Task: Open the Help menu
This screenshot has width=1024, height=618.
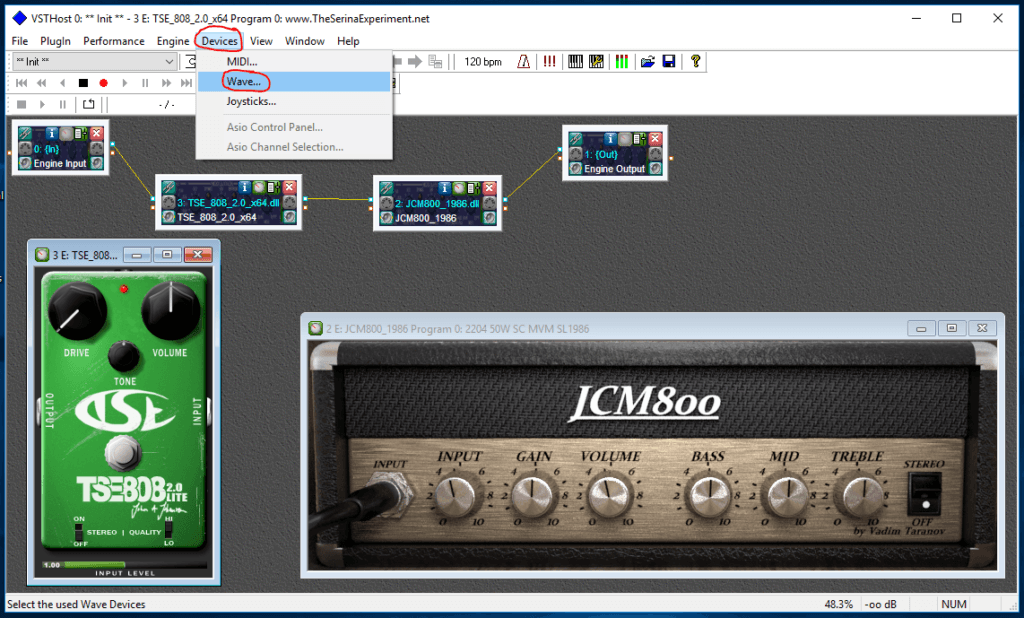Action: tap(348, 41)
